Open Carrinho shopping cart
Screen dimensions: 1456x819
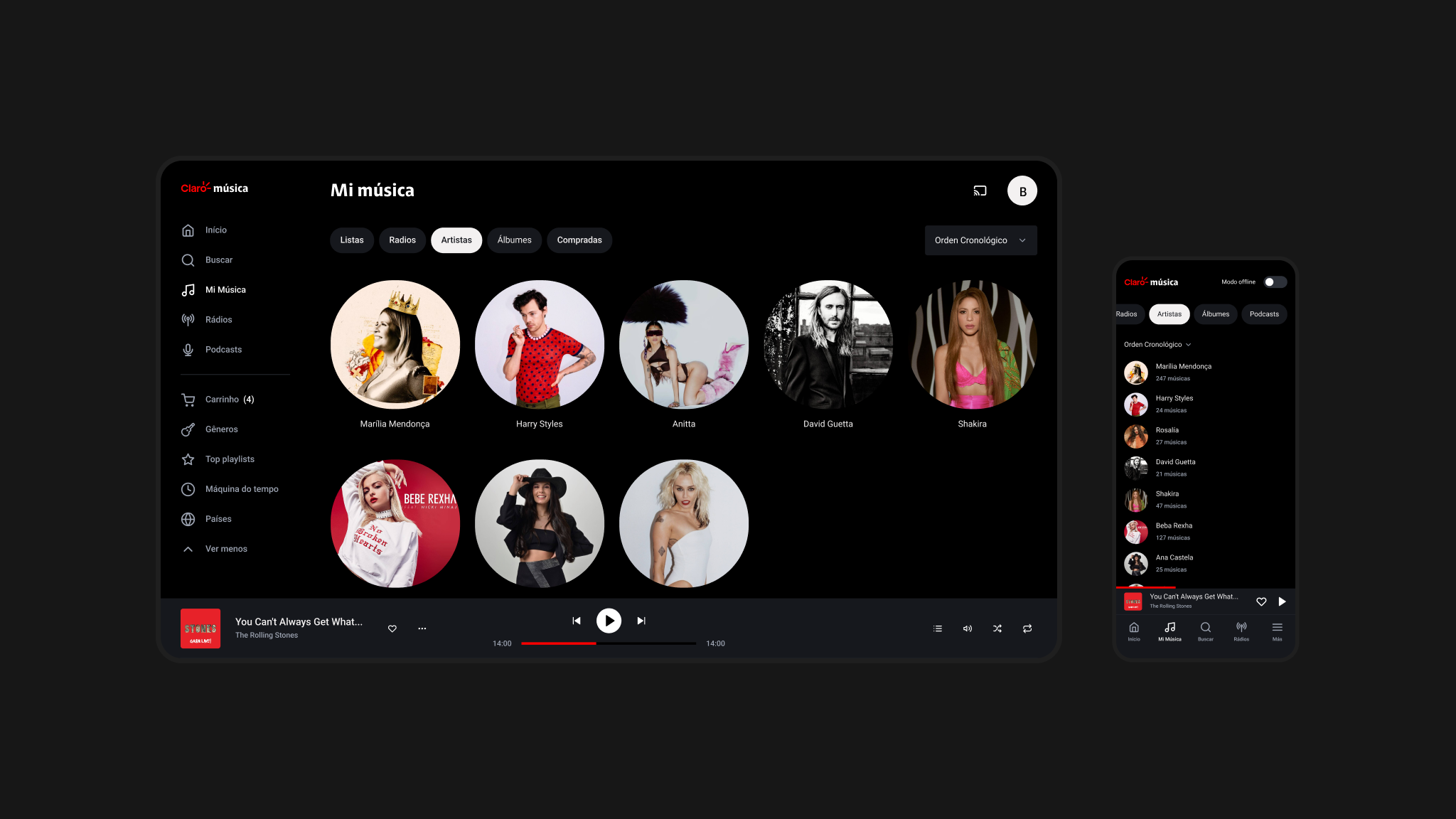[x=218, y=400]
